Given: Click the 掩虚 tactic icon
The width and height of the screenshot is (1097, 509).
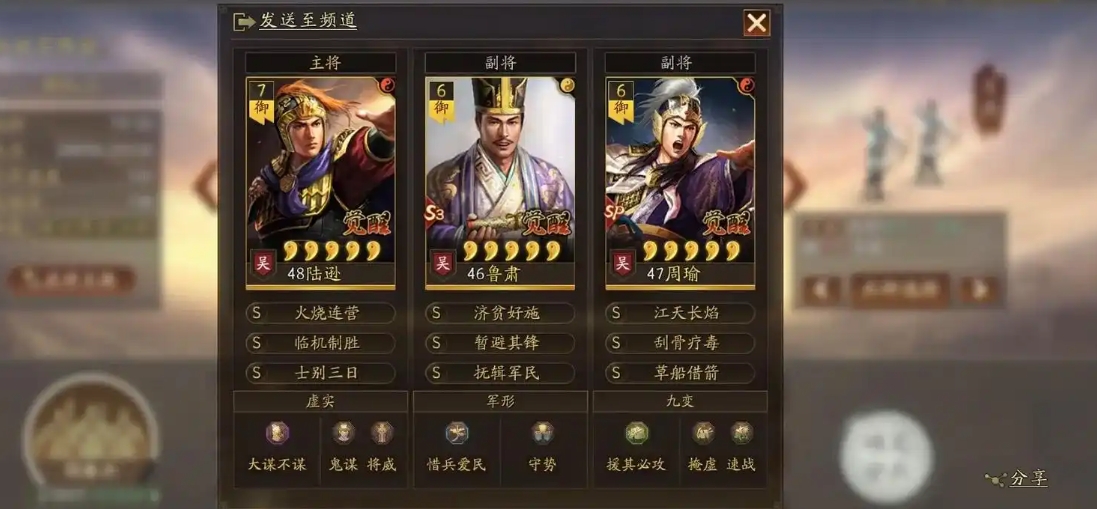Looking at the screenshot, I should [703, 433].
